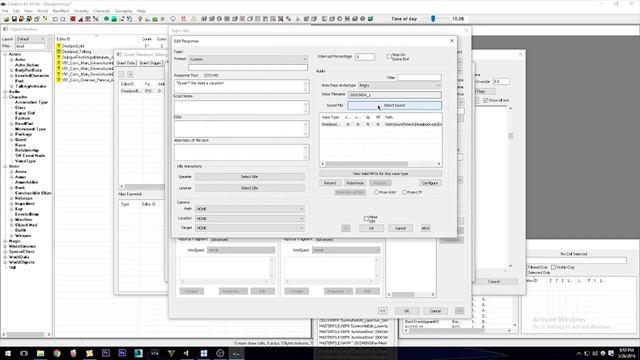Open the Anim Face Archetype dropdown
The height and width of the screenshot is (360, 640).
399,85
